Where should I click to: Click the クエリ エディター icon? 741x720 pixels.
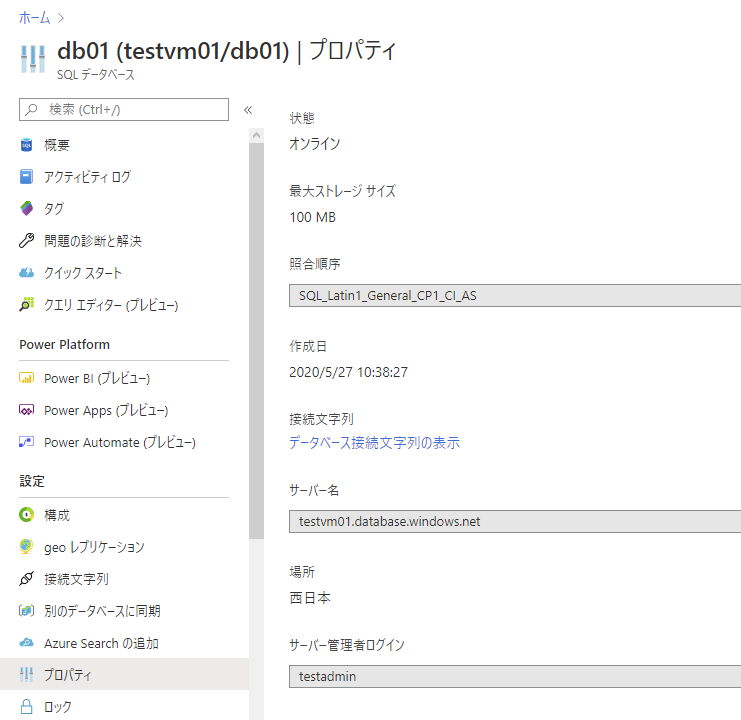(26, 305)
